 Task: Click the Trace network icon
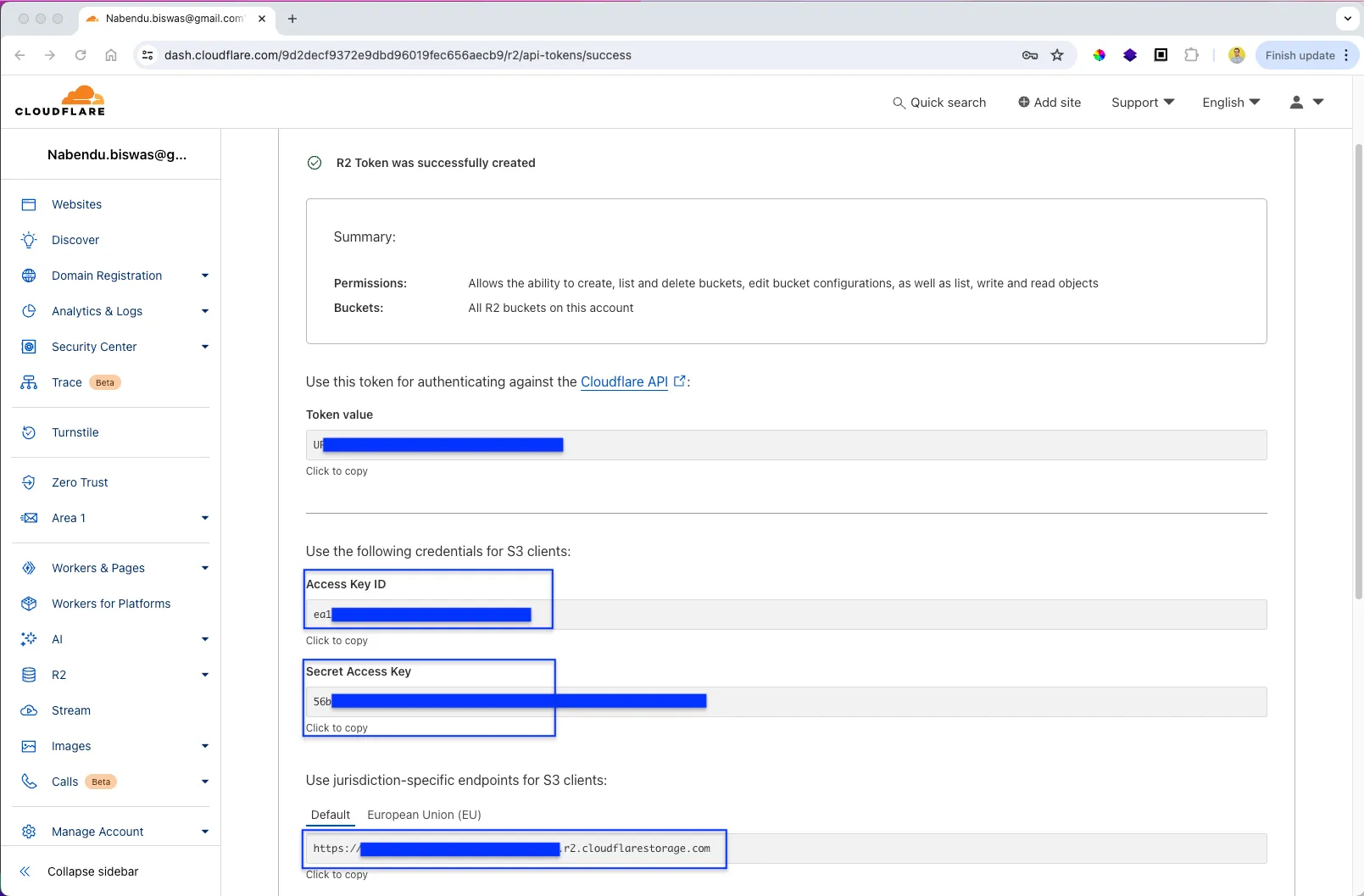point(29,382)
